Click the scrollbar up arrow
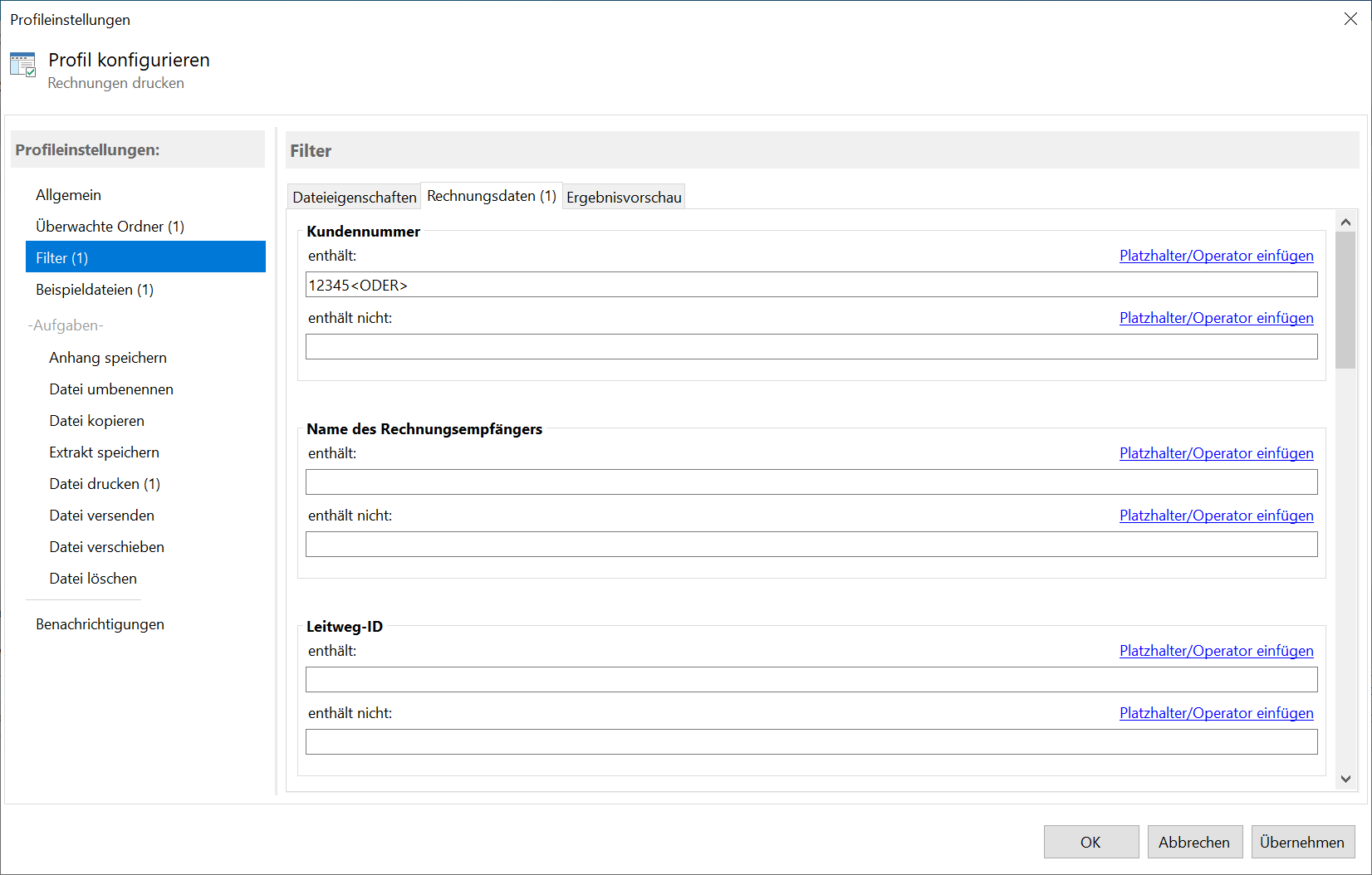The width and height of the screenshot is (1372, 875). coord(1345,222)
